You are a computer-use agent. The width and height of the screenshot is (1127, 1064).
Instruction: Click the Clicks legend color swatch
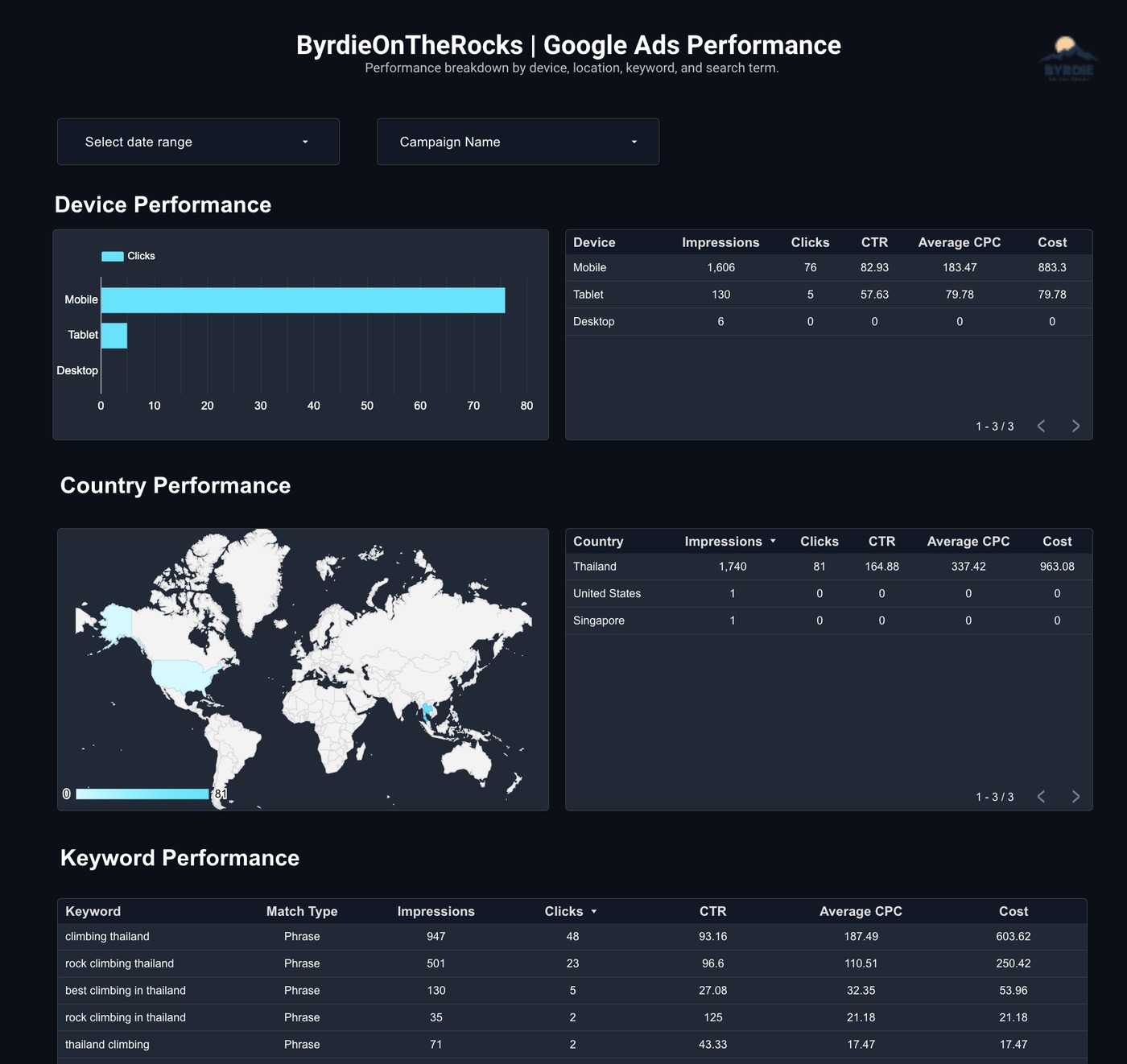[113, 256]
